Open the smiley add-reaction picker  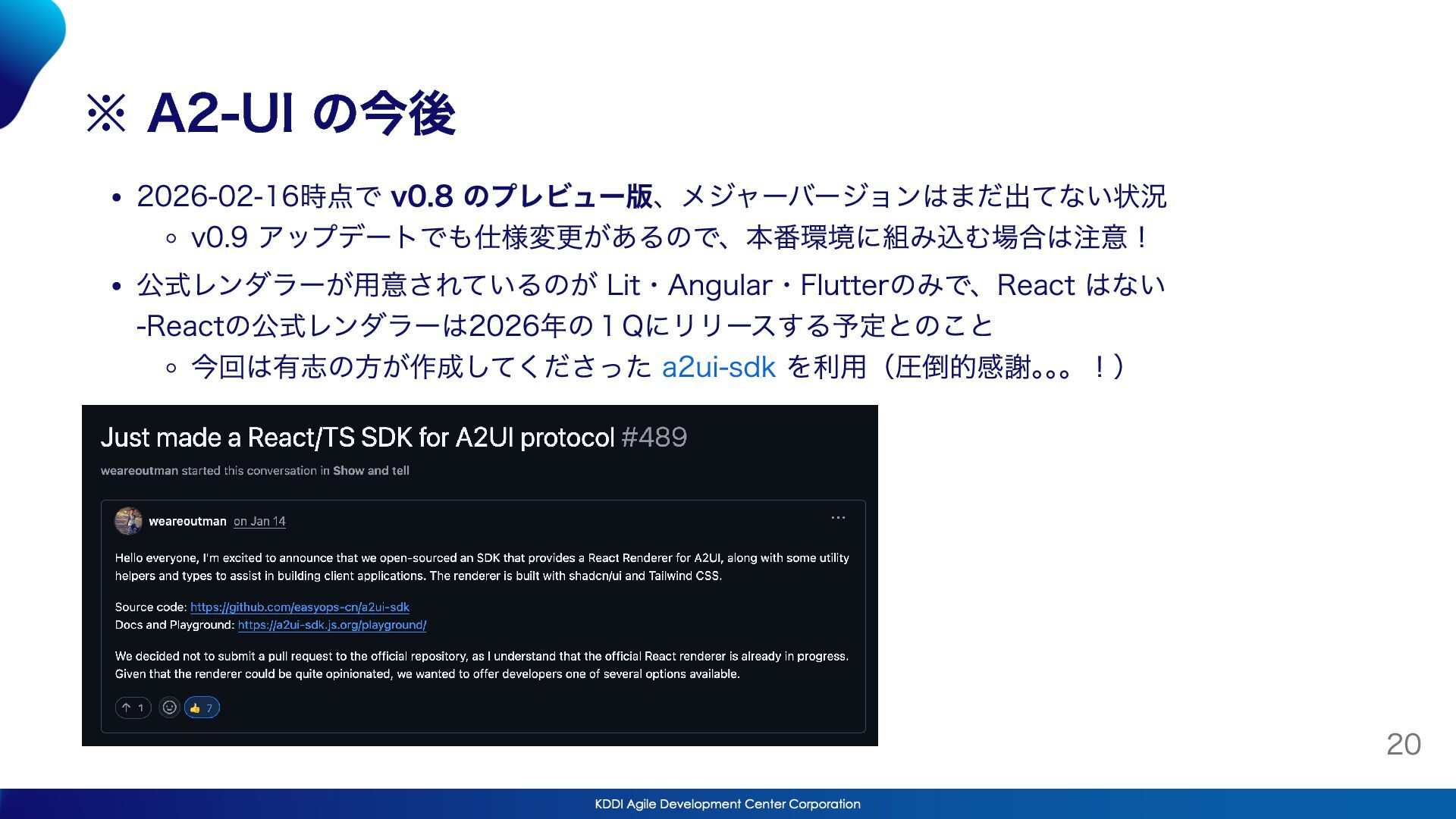point(170,708)
